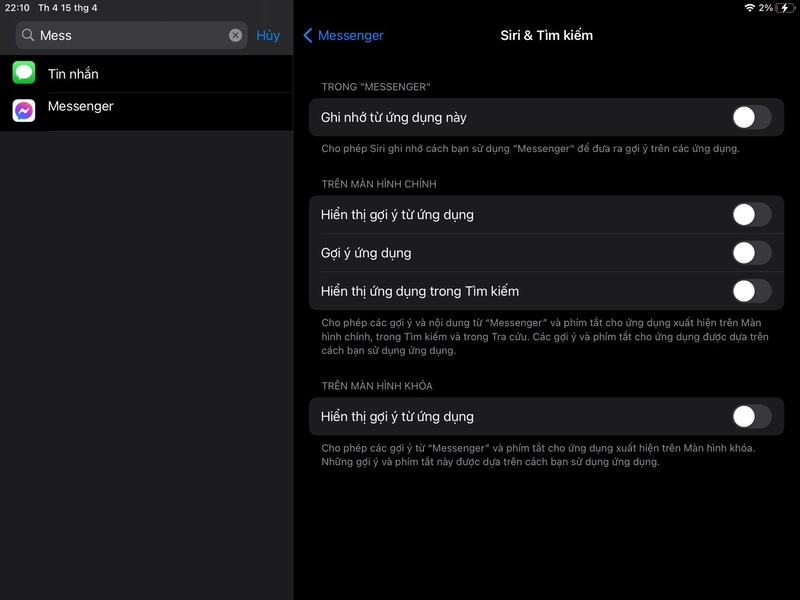
Task: Select the Tin nhắn search result label
Action: tap(73, 74)
